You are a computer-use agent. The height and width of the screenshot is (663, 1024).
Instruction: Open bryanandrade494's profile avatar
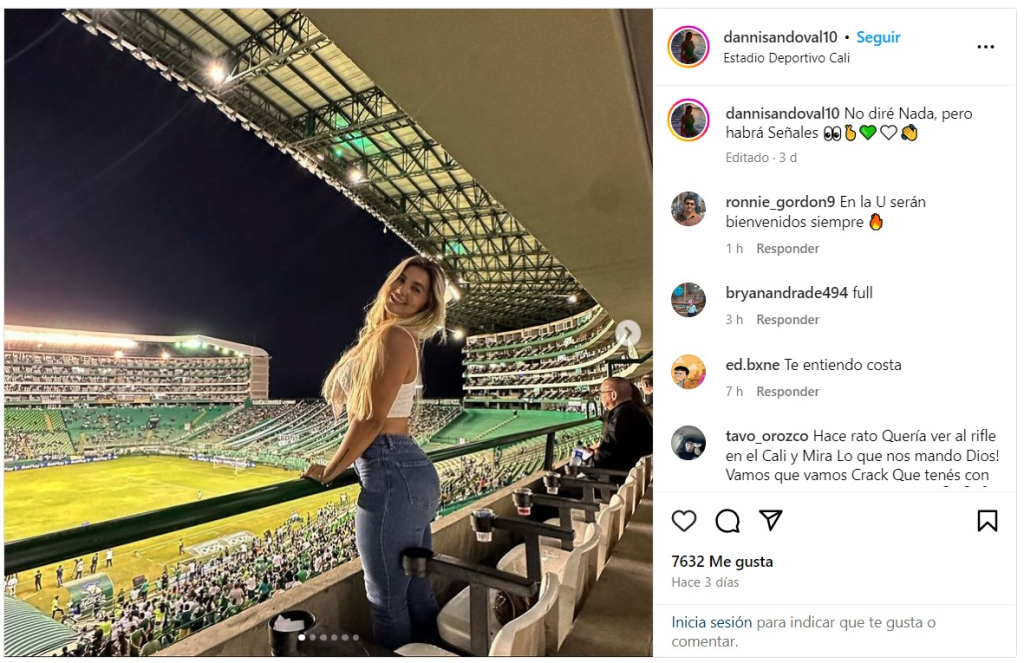pyautogui.click(x=688, y=300)
